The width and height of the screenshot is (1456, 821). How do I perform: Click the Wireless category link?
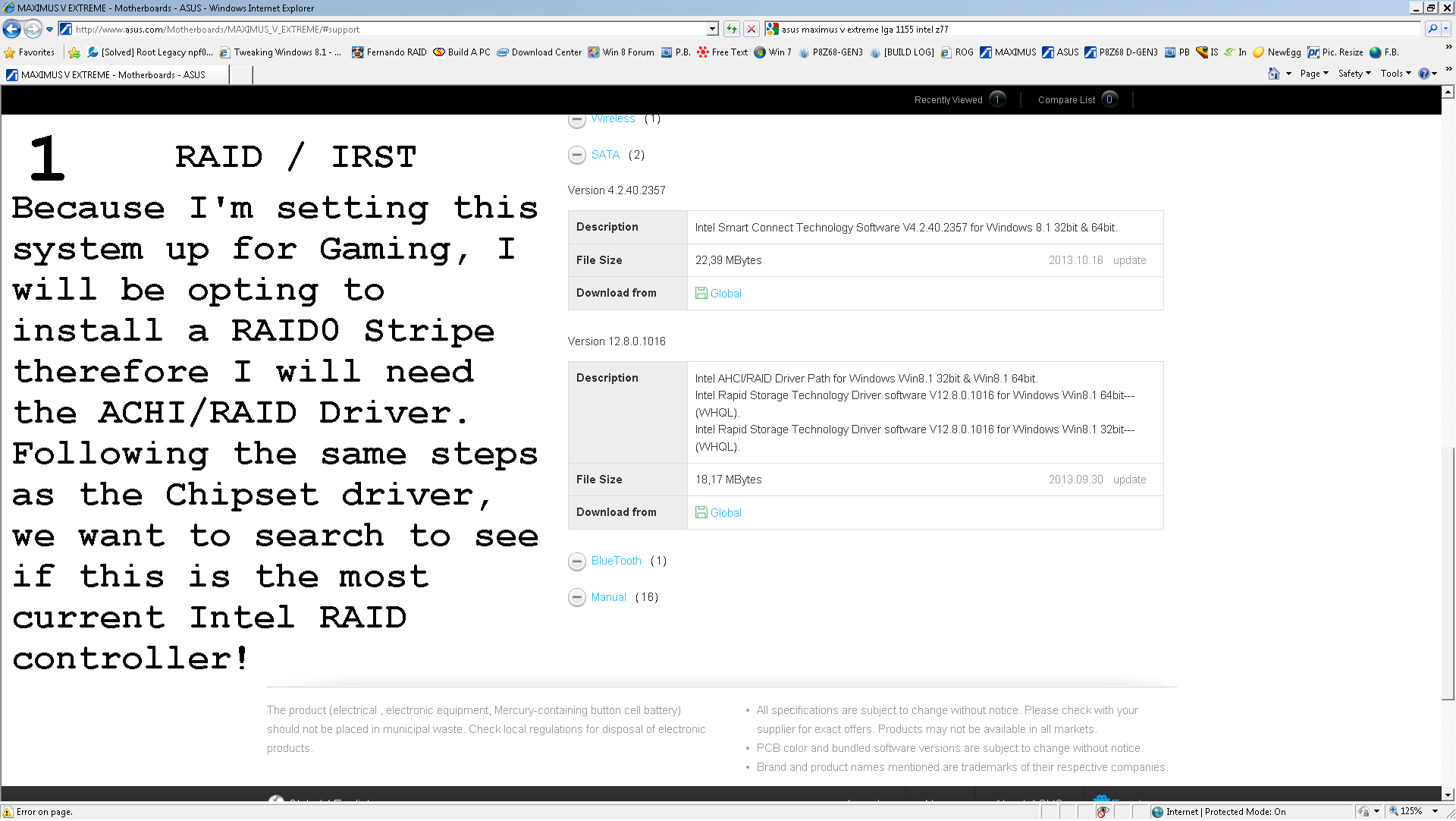[613, 119]
